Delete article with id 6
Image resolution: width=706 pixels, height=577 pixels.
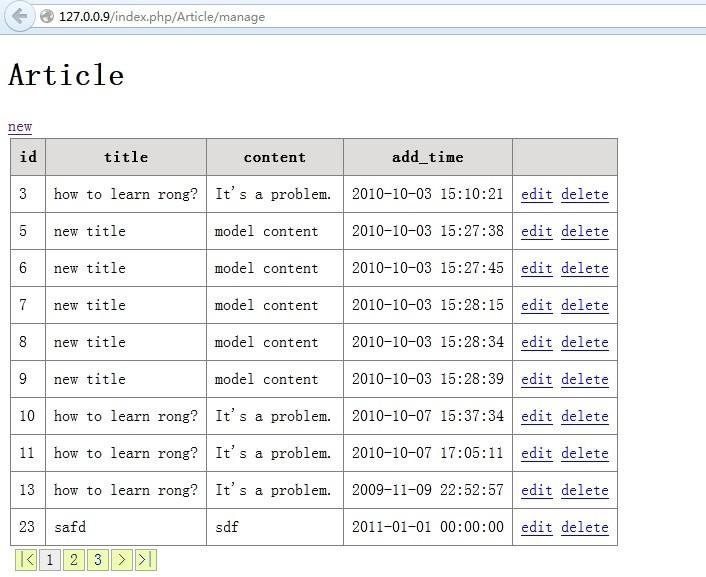point(585,268)
